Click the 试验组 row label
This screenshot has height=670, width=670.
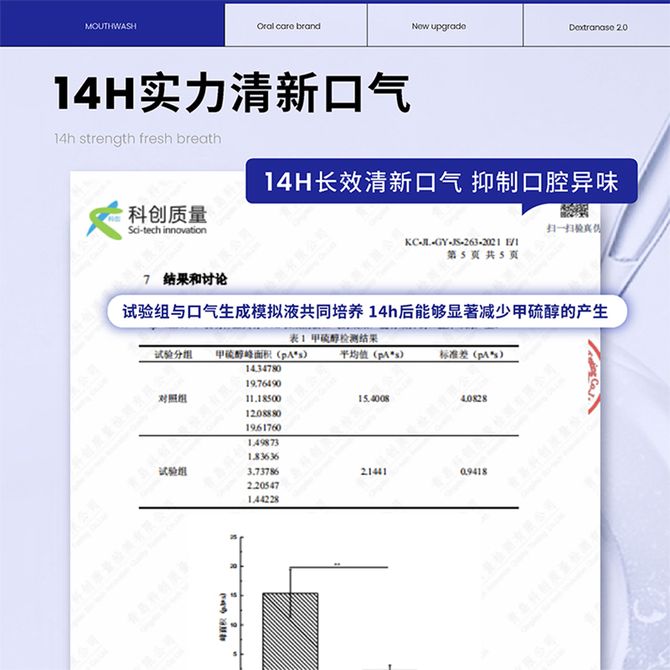pos(169,470)
